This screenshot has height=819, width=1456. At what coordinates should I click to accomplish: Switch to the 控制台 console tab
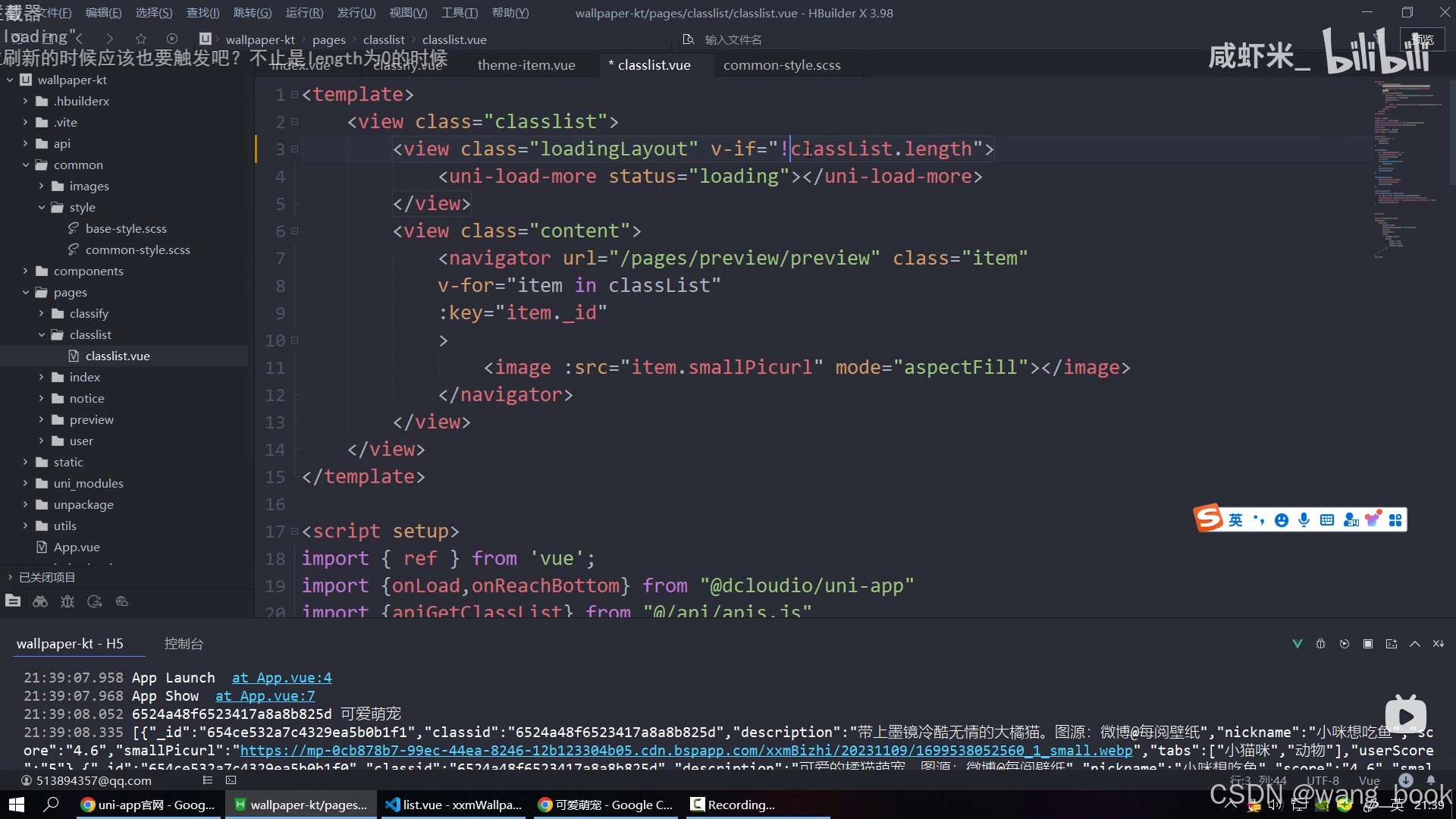(x=184, y=644)
